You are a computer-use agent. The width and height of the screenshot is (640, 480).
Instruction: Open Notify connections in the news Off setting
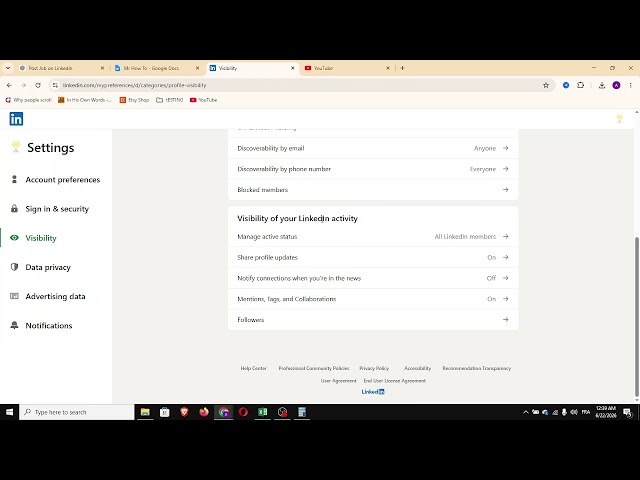(x=373, y=278)
